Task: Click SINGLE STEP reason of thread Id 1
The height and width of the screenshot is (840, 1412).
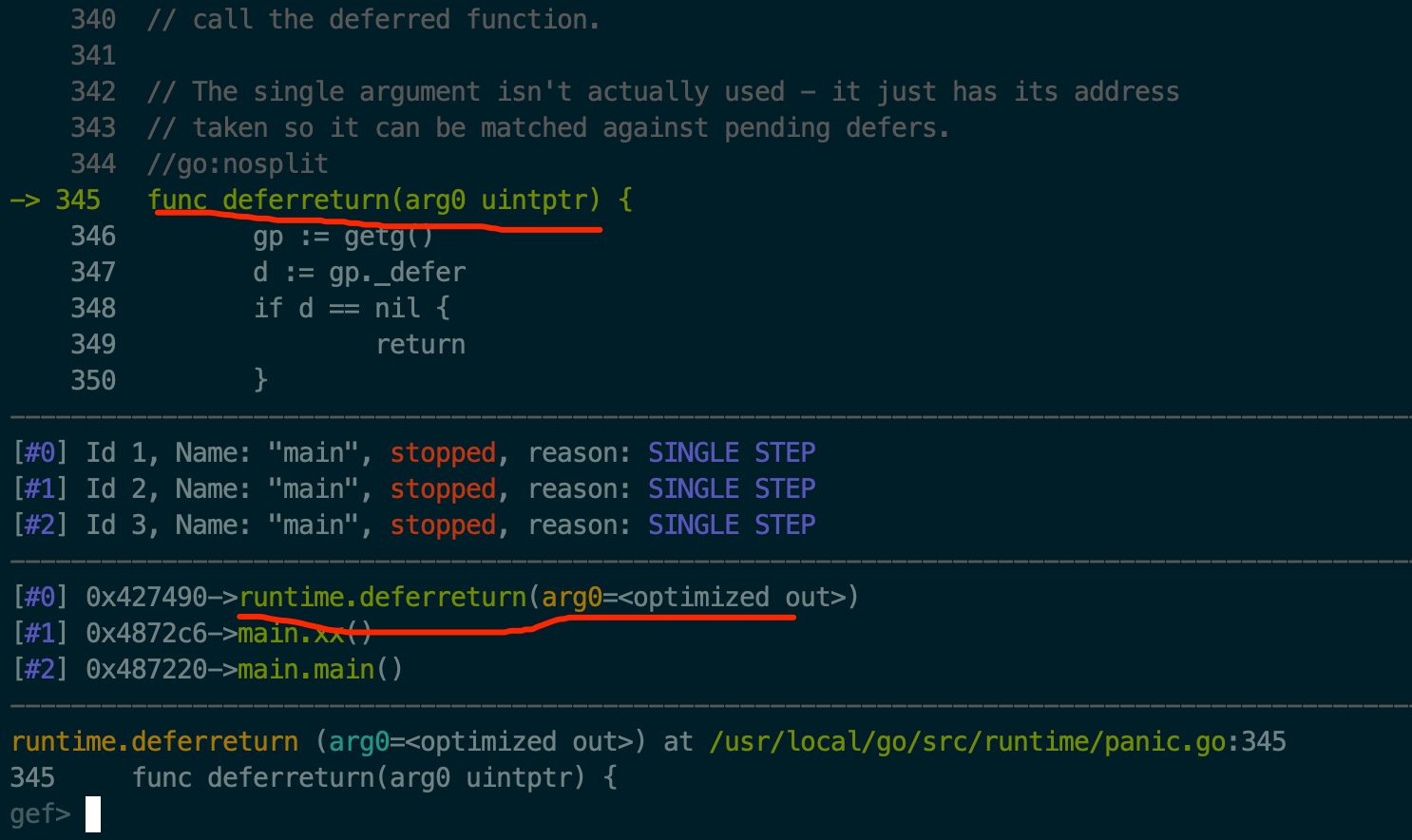Action: tap(732, 452)
